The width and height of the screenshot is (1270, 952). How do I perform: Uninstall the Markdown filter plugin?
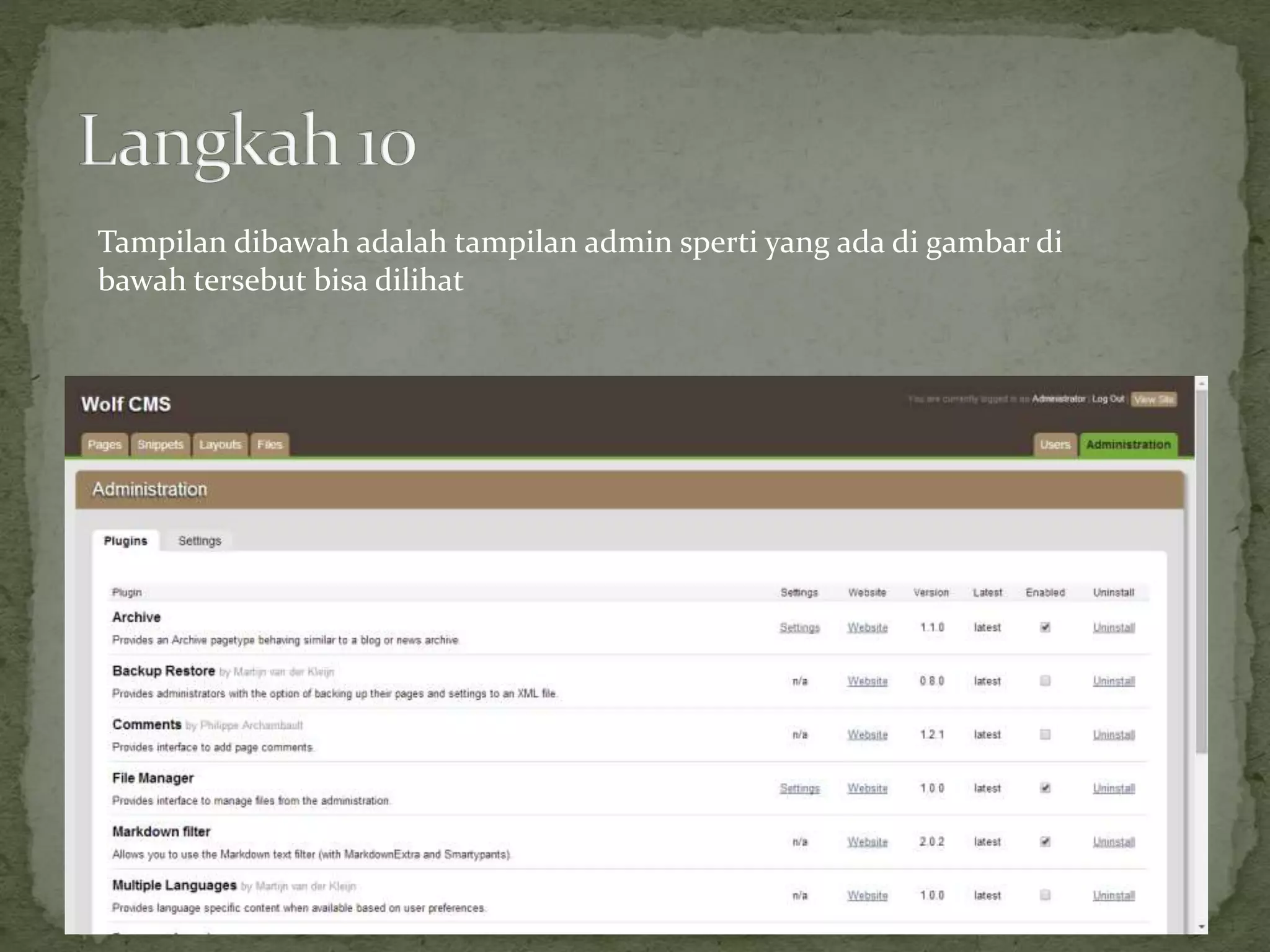click(1114, 842)
